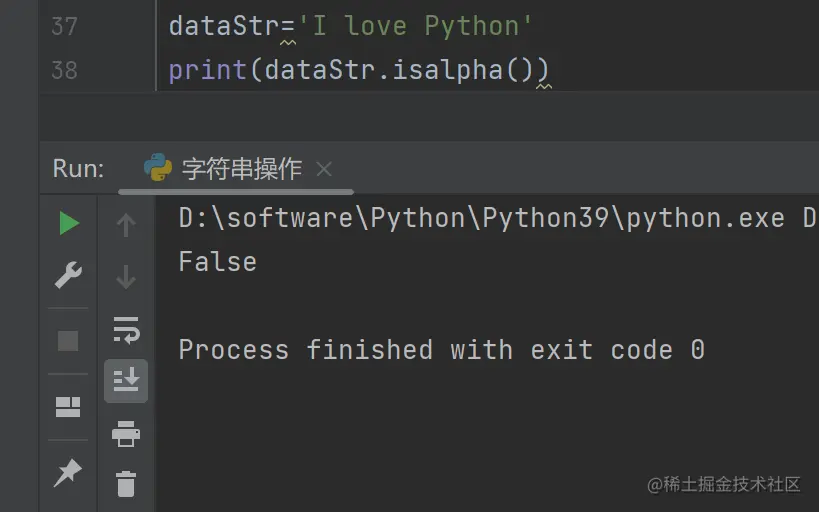Screen dimensions: 819x512
Task: Click the Run: panel label
Action: (78, 169)
